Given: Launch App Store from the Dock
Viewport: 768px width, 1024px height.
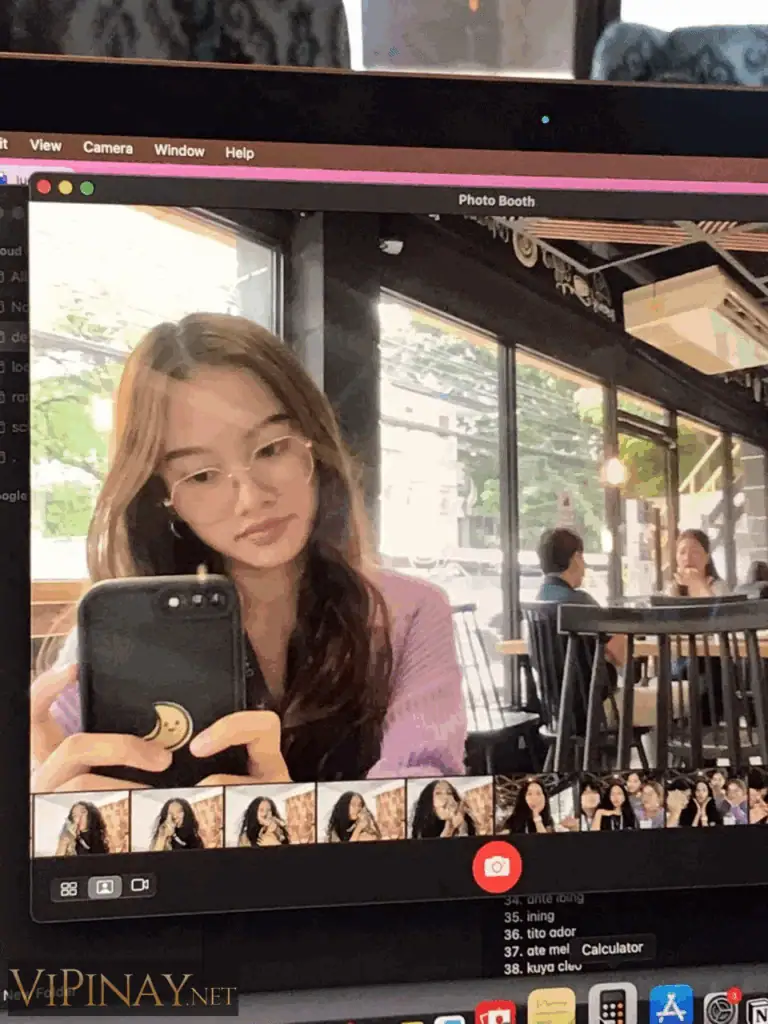Looking at the screenshot, I should [x=671, y=1006].
